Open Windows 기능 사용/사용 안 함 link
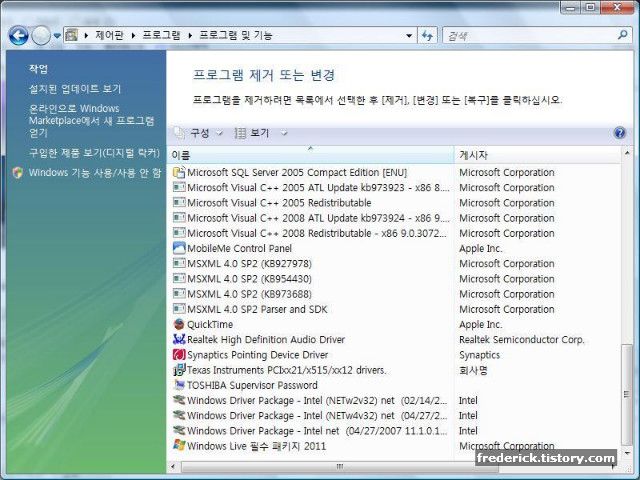This screenshot has width=640, height=480. pyautogui.click(x=95, y=173)
